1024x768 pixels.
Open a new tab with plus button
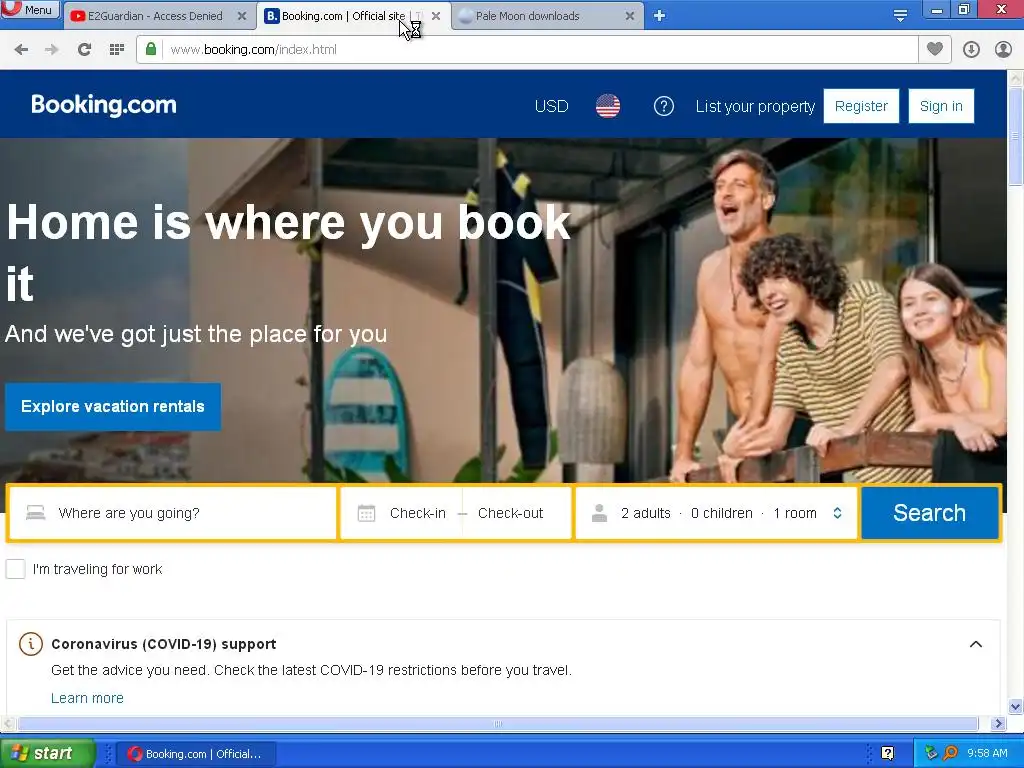coord(660,16)
